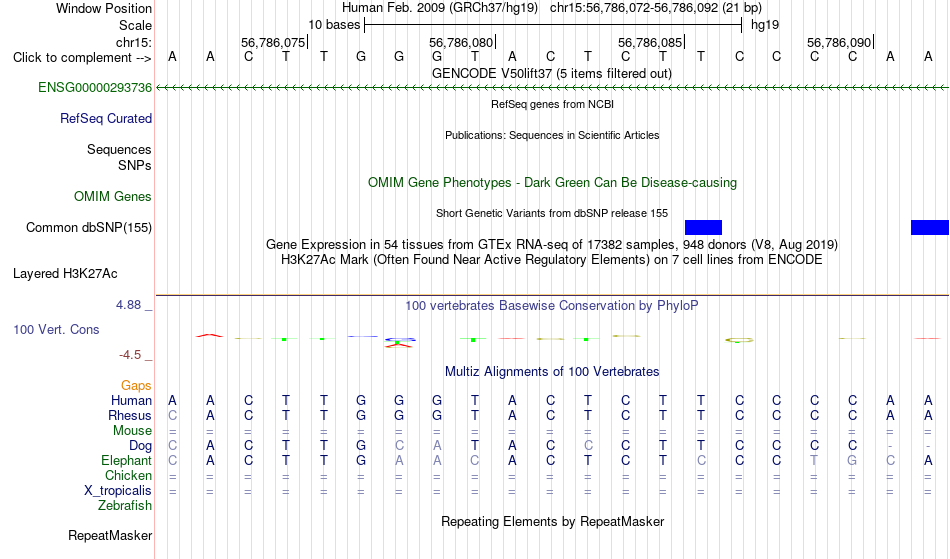Image resolution: width=950 pixels, height=559 pixels.
Task: Select the Chicken alignment row label
Action: tap(128, 476)
